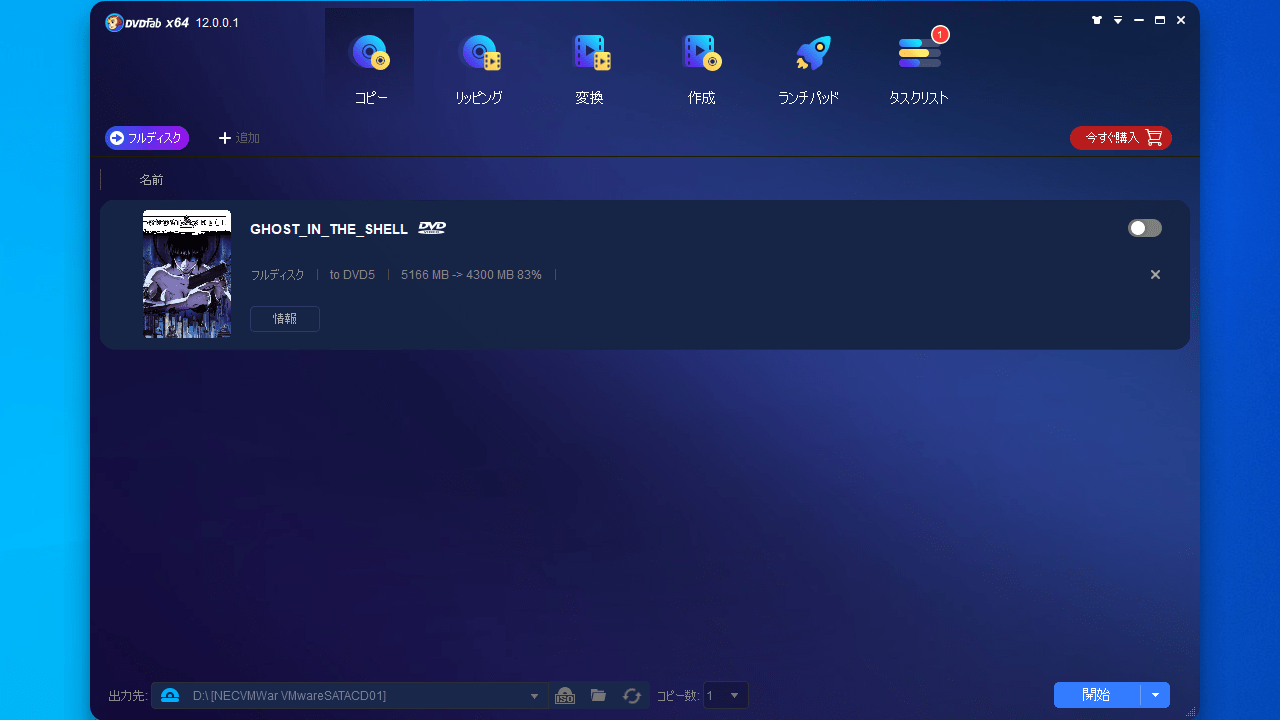The height and width of the screenshot is (720, 1280).
Task: Click the 開始 start button
Action: (x=1097, y=695)
